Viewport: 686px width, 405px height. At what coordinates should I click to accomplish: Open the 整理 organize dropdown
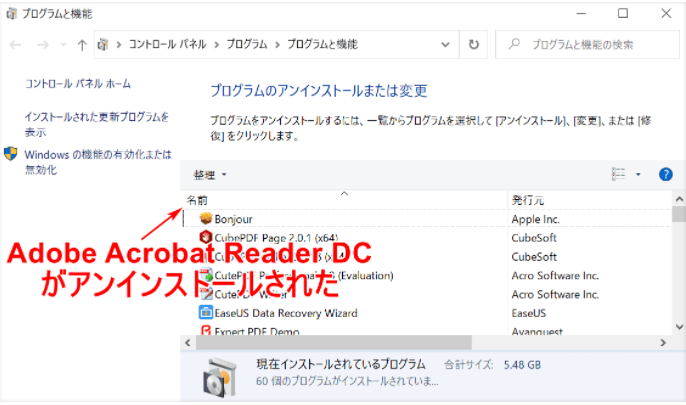pyautogui.click(x=210, y=174)
